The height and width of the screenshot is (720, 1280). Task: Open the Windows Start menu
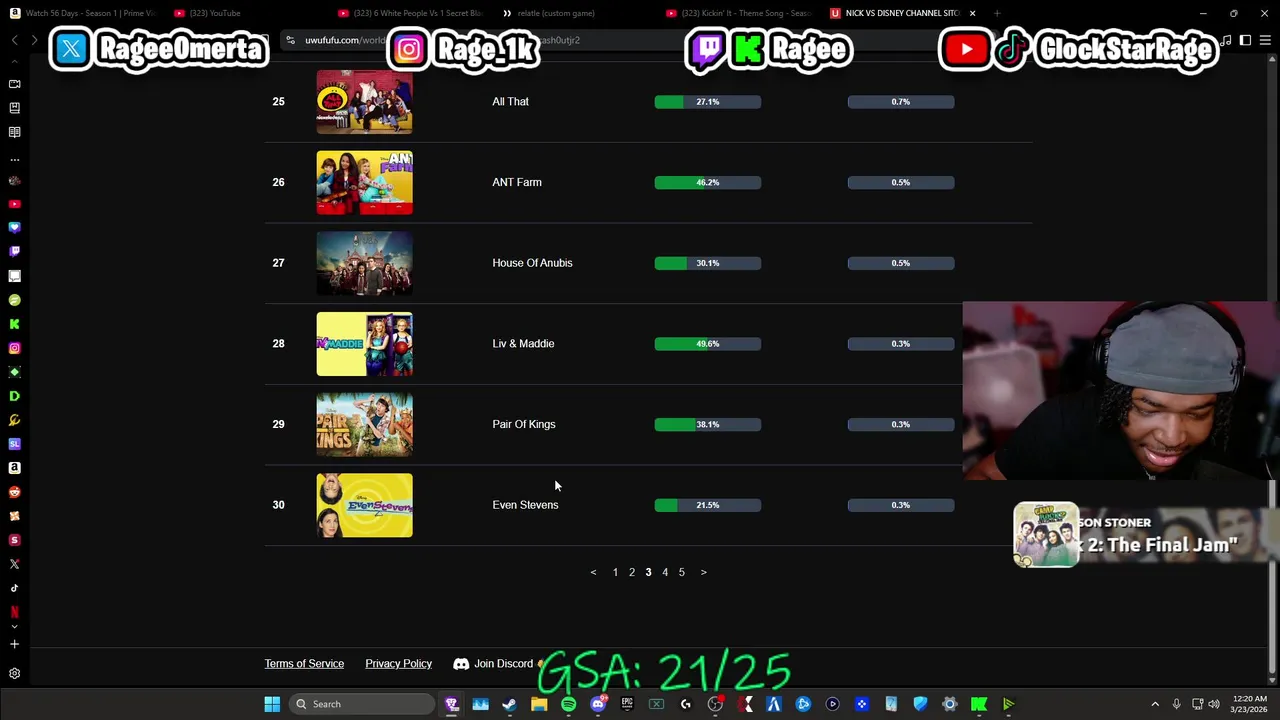272,704
